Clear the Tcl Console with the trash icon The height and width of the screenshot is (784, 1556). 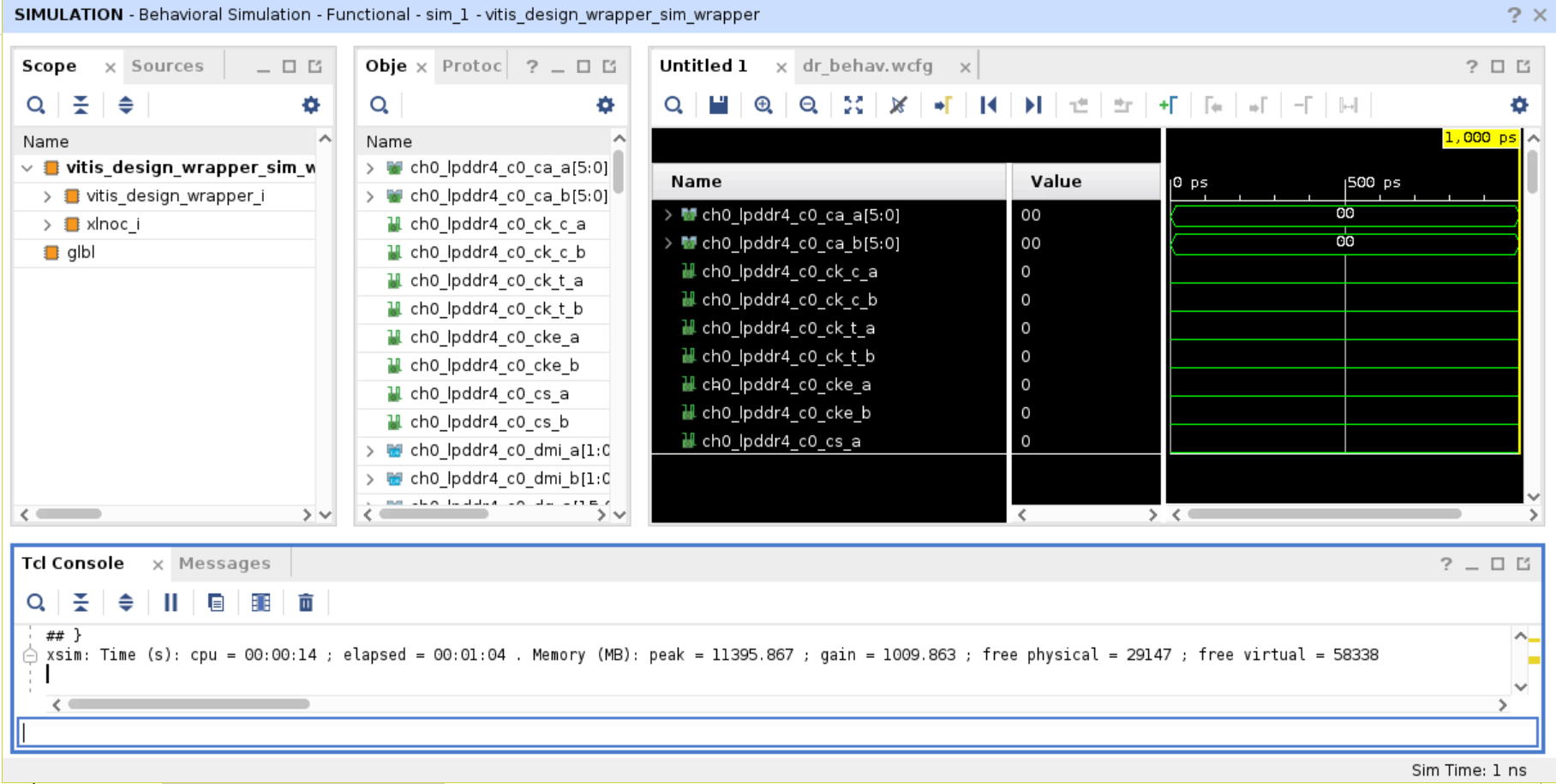click(306, 602)
